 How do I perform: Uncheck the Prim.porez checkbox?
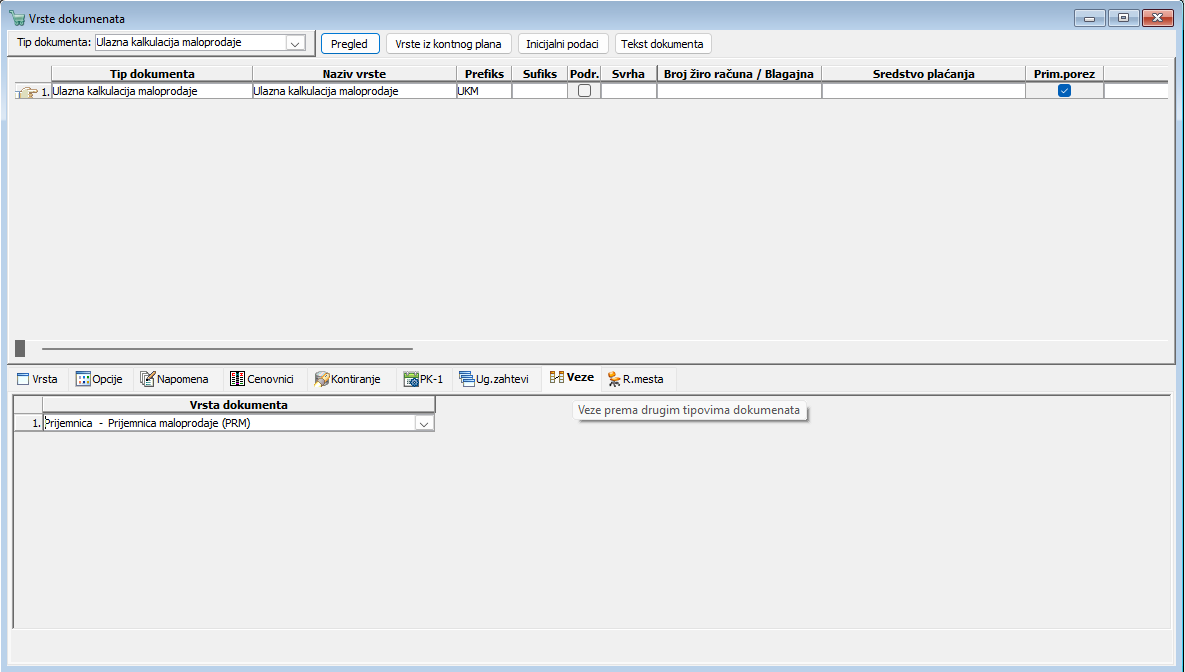tap(1064, 91)
